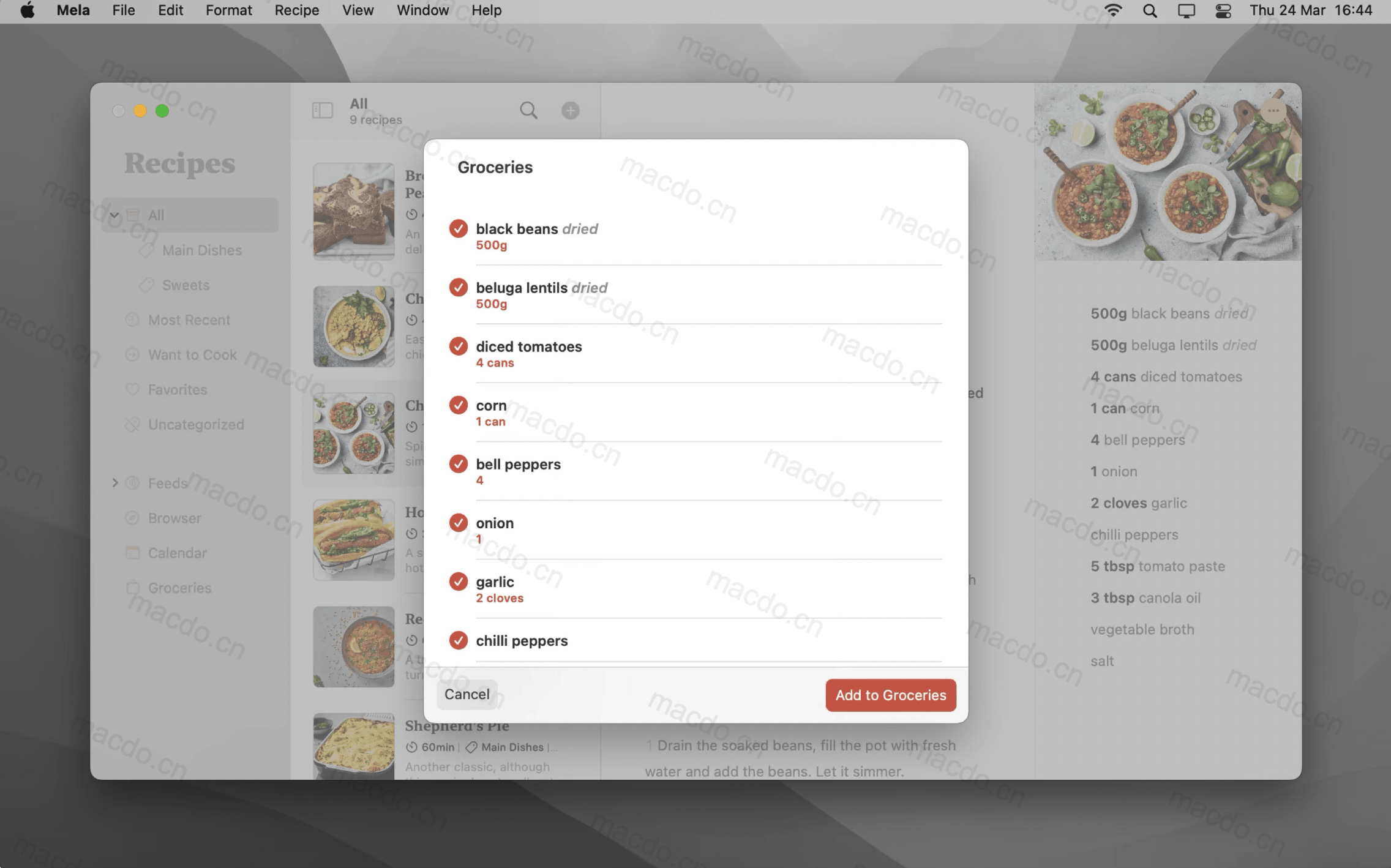Screen dimensions: 1391x868
Task: Click the add recipe plus icon
Action: click(x=571, y=111)
